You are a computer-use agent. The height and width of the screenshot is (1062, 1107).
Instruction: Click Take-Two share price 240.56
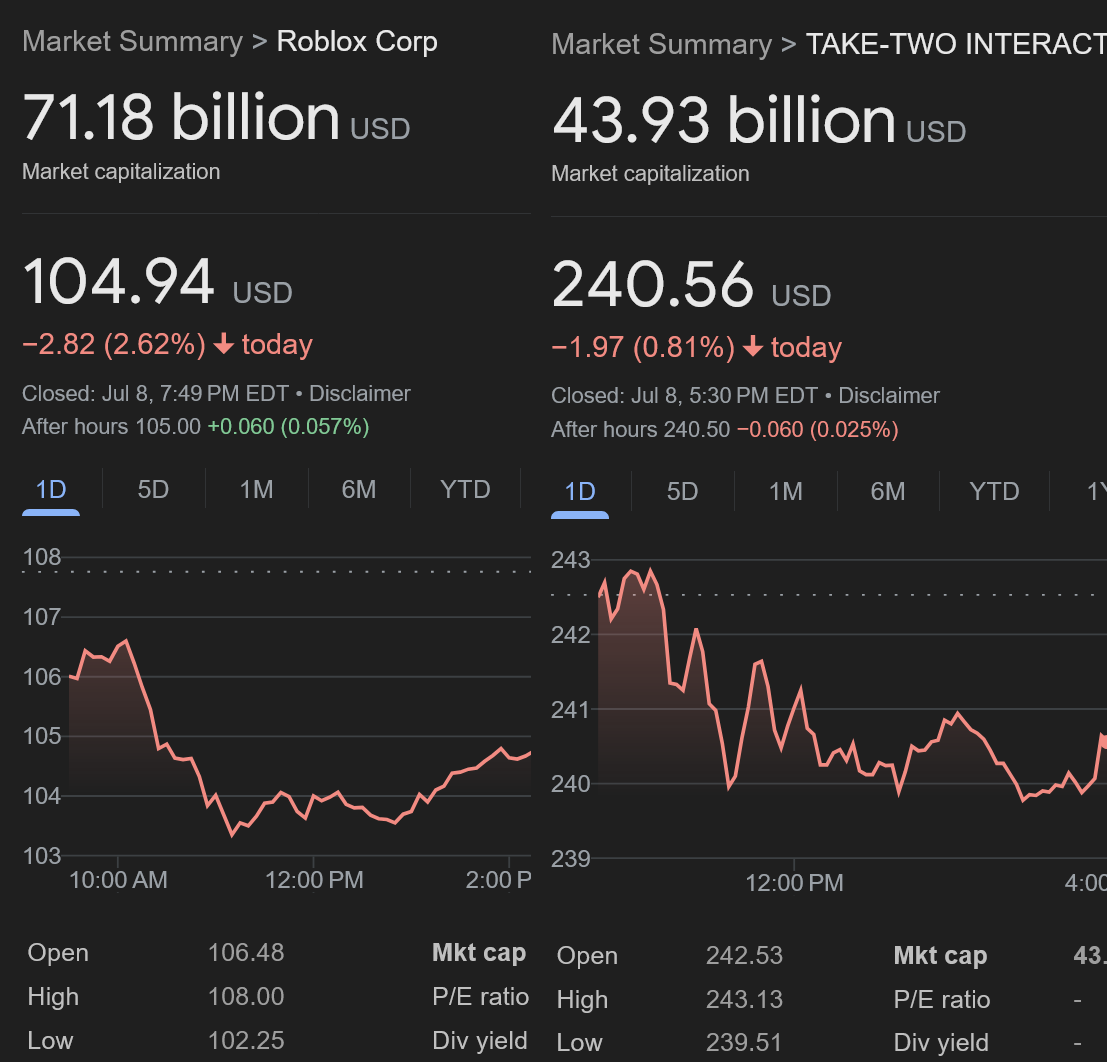(653, 285)
